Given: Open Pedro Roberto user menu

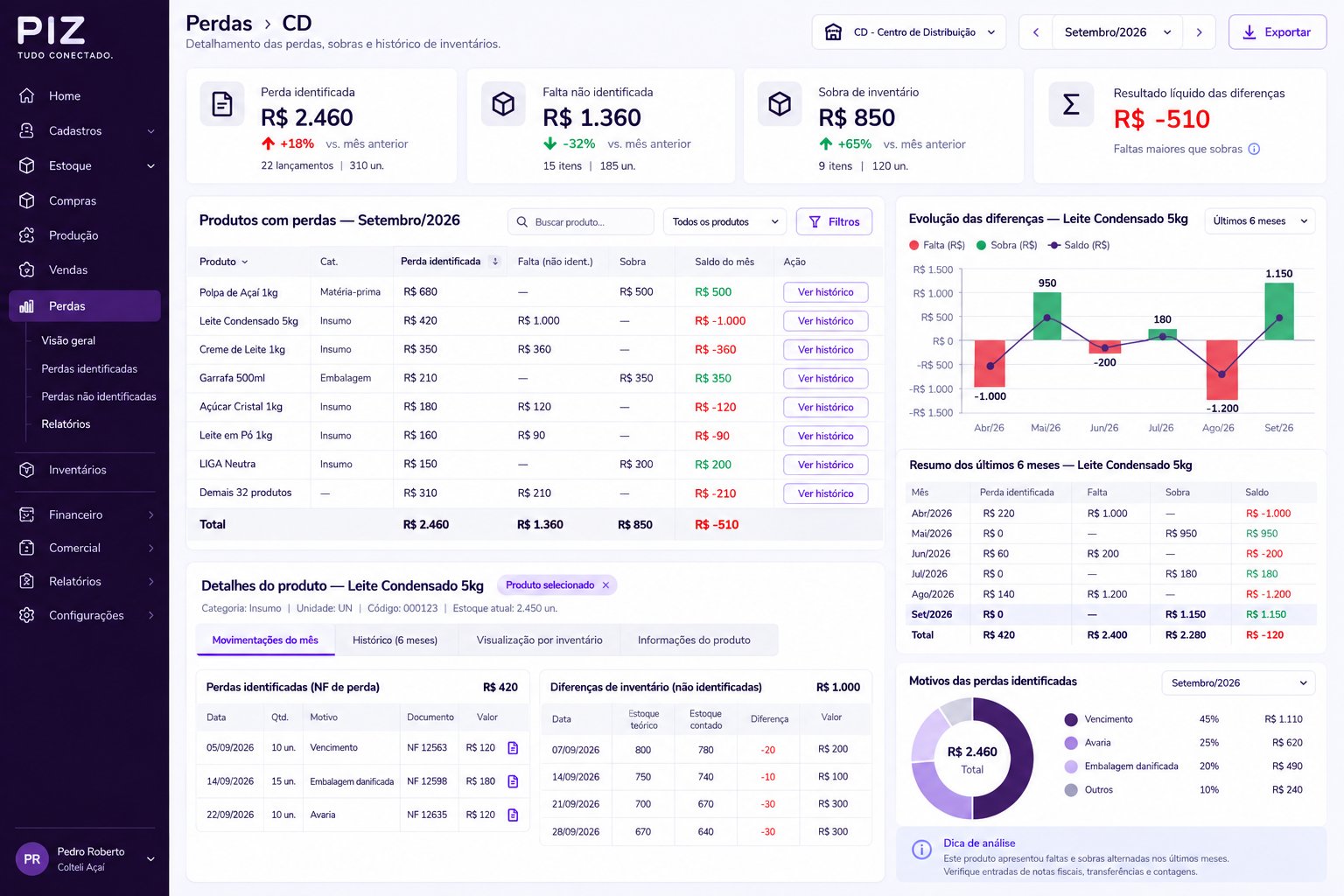Looking at the screenshot, I should 85,859.
